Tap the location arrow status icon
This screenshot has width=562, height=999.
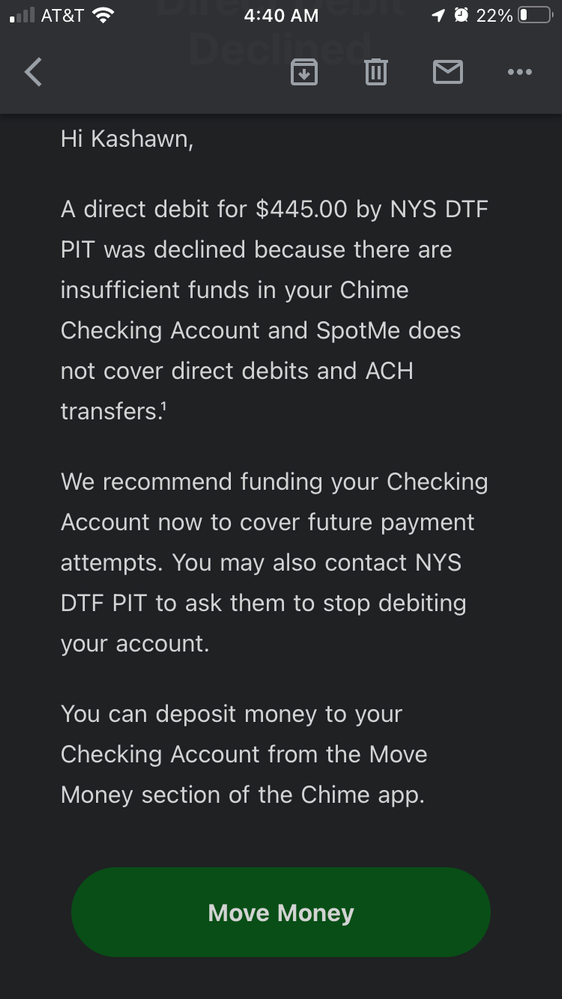pos(438,15)
